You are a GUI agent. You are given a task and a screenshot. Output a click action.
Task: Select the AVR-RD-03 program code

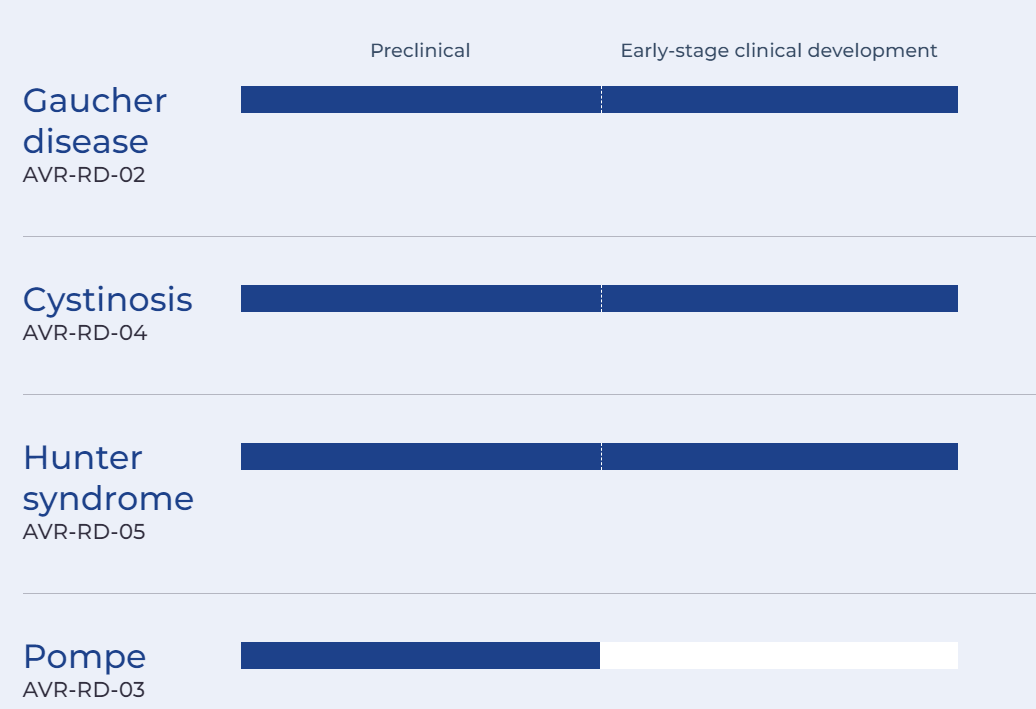pyautogui.click(x=84, y=690)
